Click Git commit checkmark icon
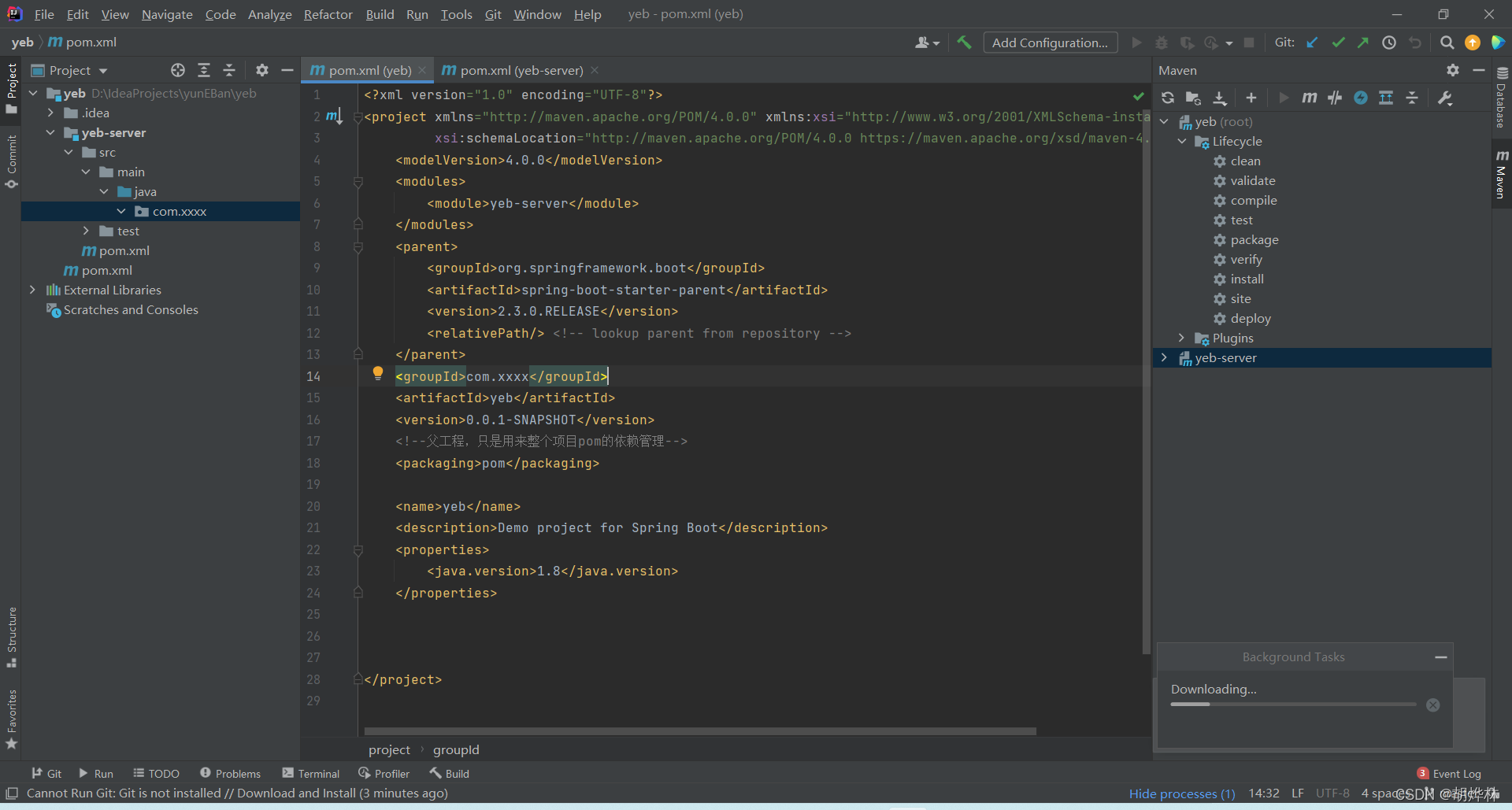The width and height of the screenshot is (1512, 810). (x=1338, y=43)
